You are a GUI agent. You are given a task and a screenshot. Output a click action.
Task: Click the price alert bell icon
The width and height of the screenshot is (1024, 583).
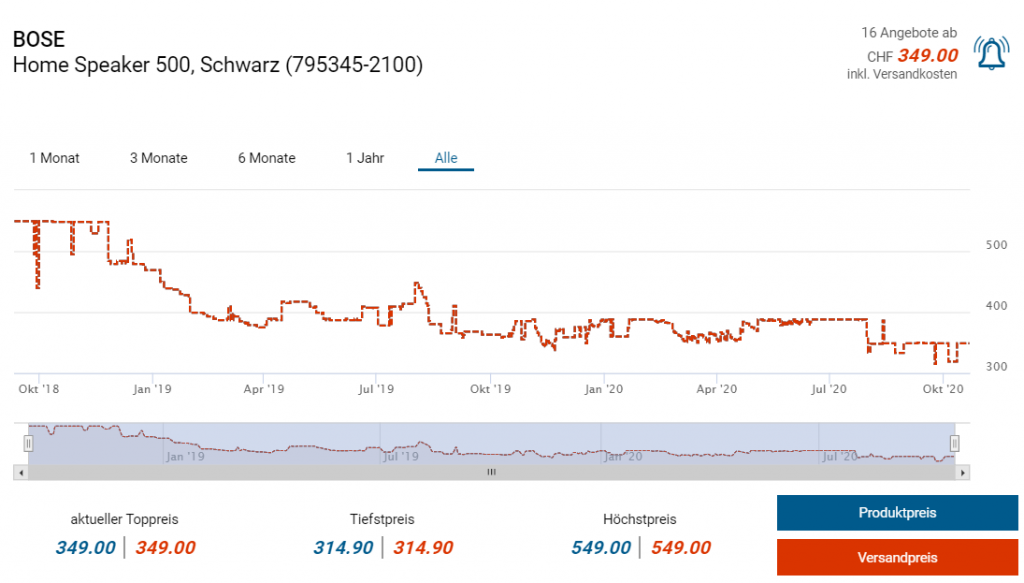pyautogui.click(x=990, y=53)
